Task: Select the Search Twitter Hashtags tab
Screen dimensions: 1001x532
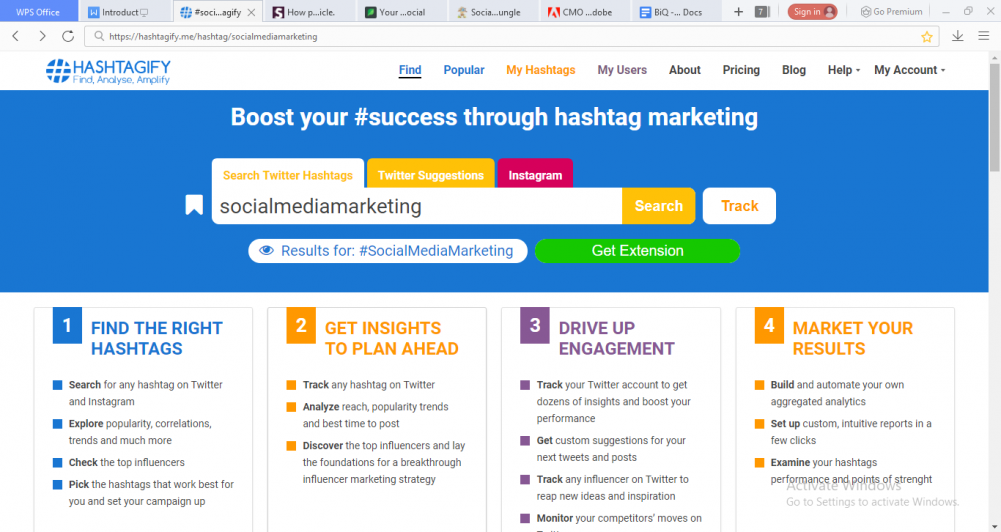Action: coord(288,174)
